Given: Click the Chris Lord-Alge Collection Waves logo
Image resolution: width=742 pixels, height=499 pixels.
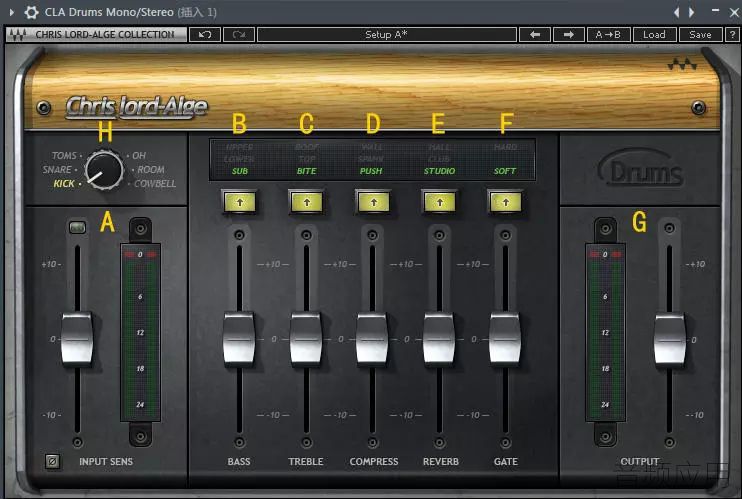Looking at the screenshot, I should click(x=96, y=35).
